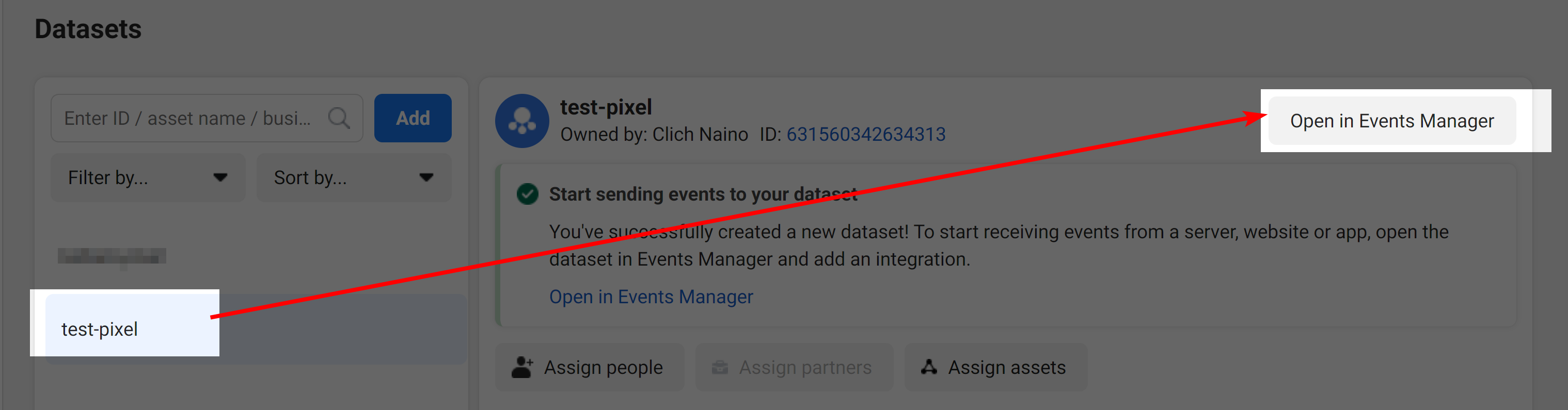Click the green success checkmark icon
The image size is (1568, 410).
click(x=527, y=194)
